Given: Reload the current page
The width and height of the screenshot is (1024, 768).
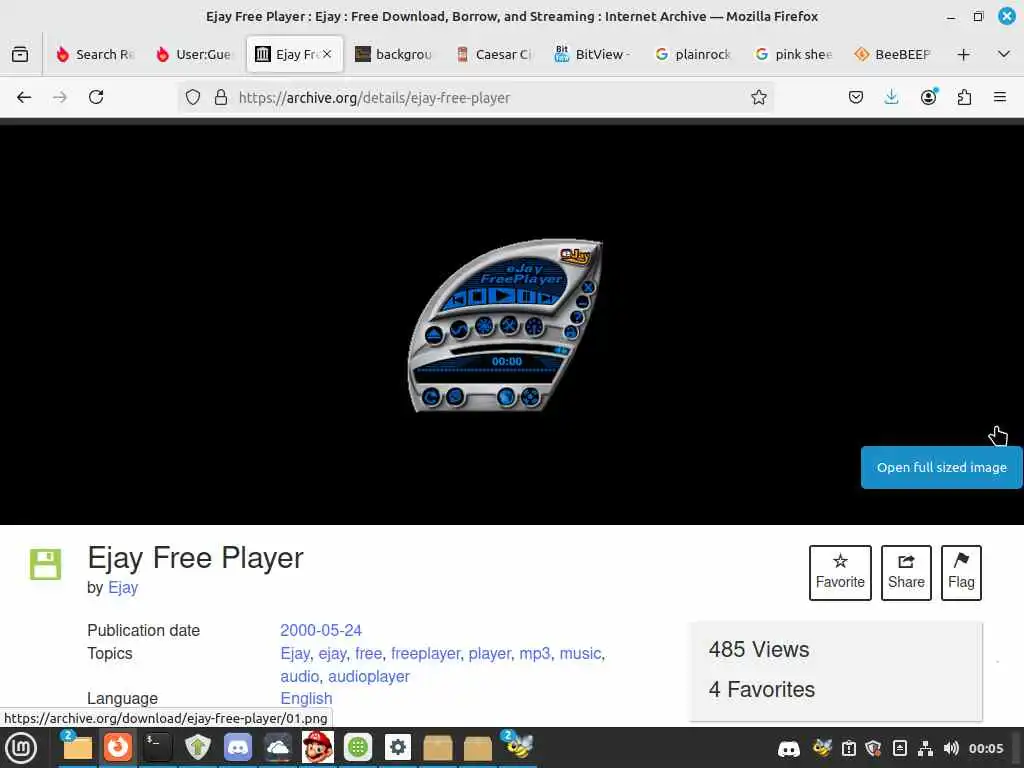Looking at the screenshot, I should point(96,97).
